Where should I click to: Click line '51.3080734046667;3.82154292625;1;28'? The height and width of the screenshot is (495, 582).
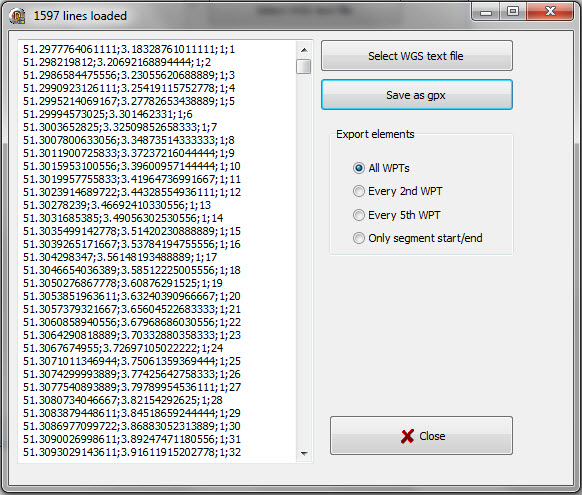(123, 400)
